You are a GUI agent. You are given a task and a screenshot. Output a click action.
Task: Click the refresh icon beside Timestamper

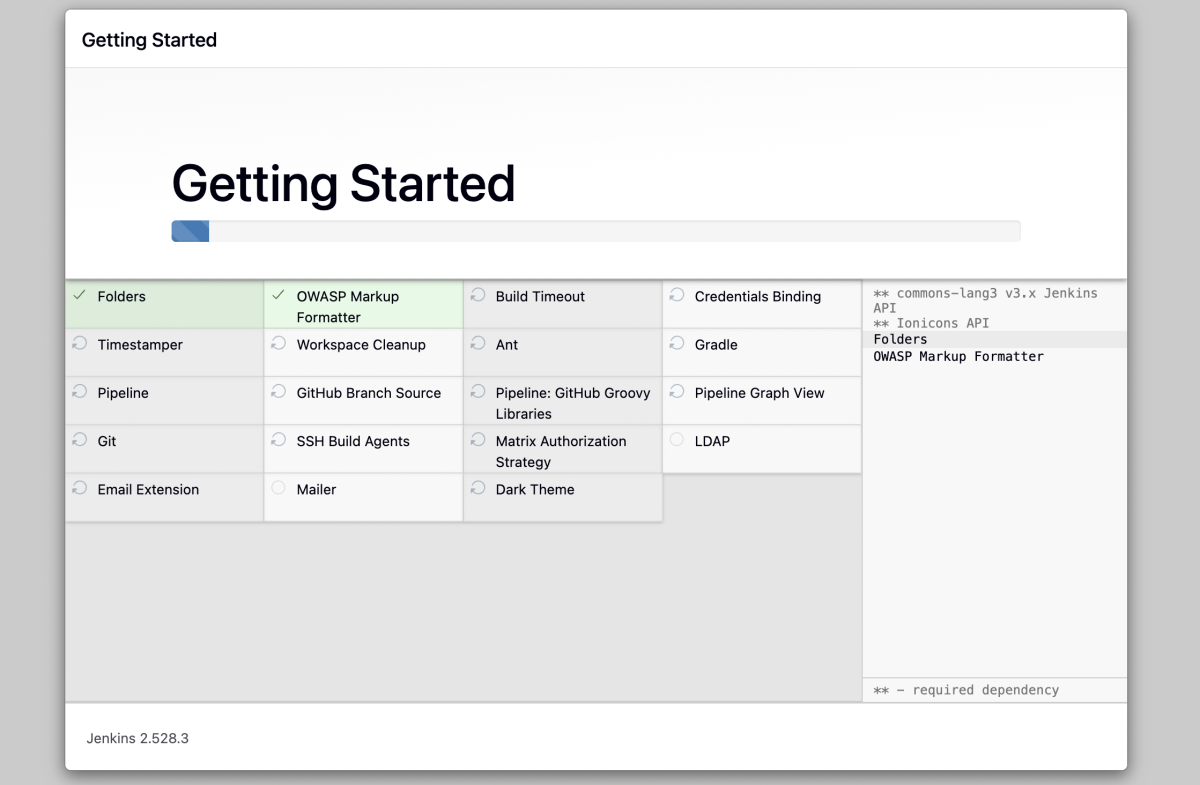pyautogui.click(x=79, y=344)
